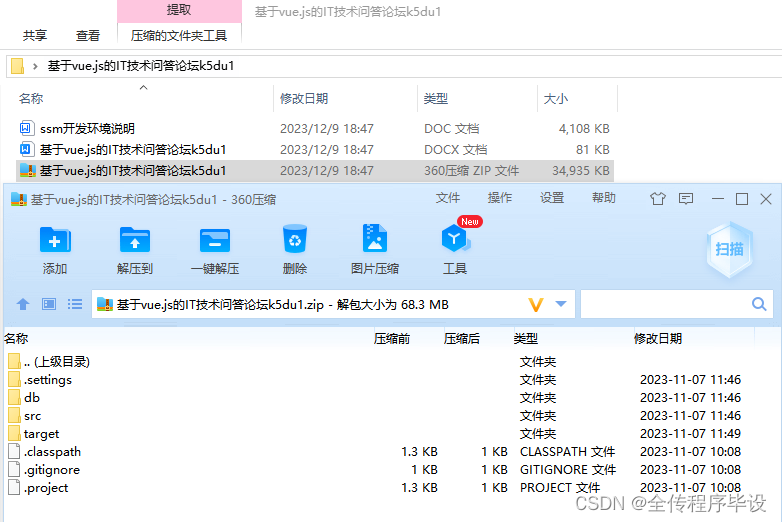Select the 'target' folder name

click(x=41, y=434)
